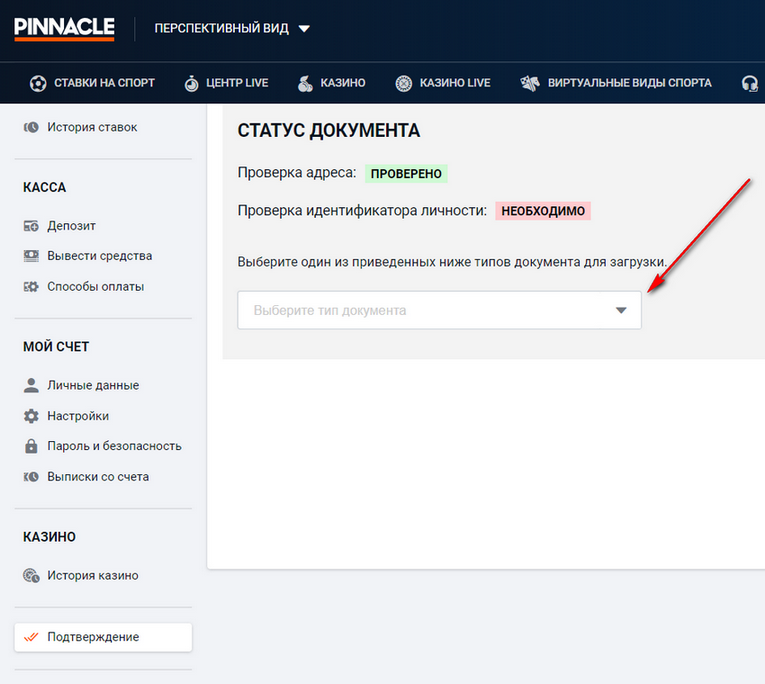The height and width of the screenshot is (684, 765).
Task: Click the Pinnacle logo
Action: [64, 29]
